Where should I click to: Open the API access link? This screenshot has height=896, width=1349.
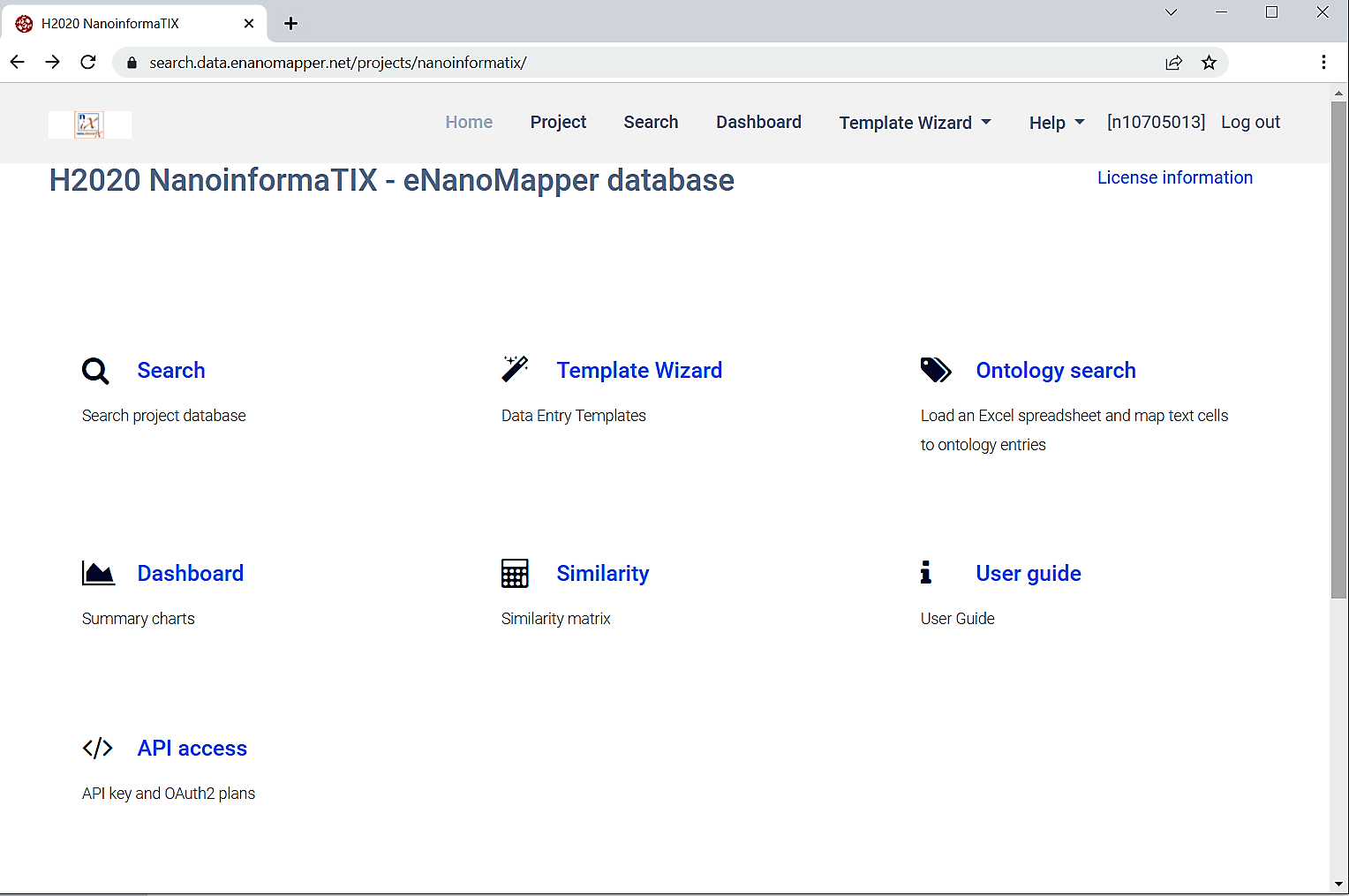click(192, 749)
